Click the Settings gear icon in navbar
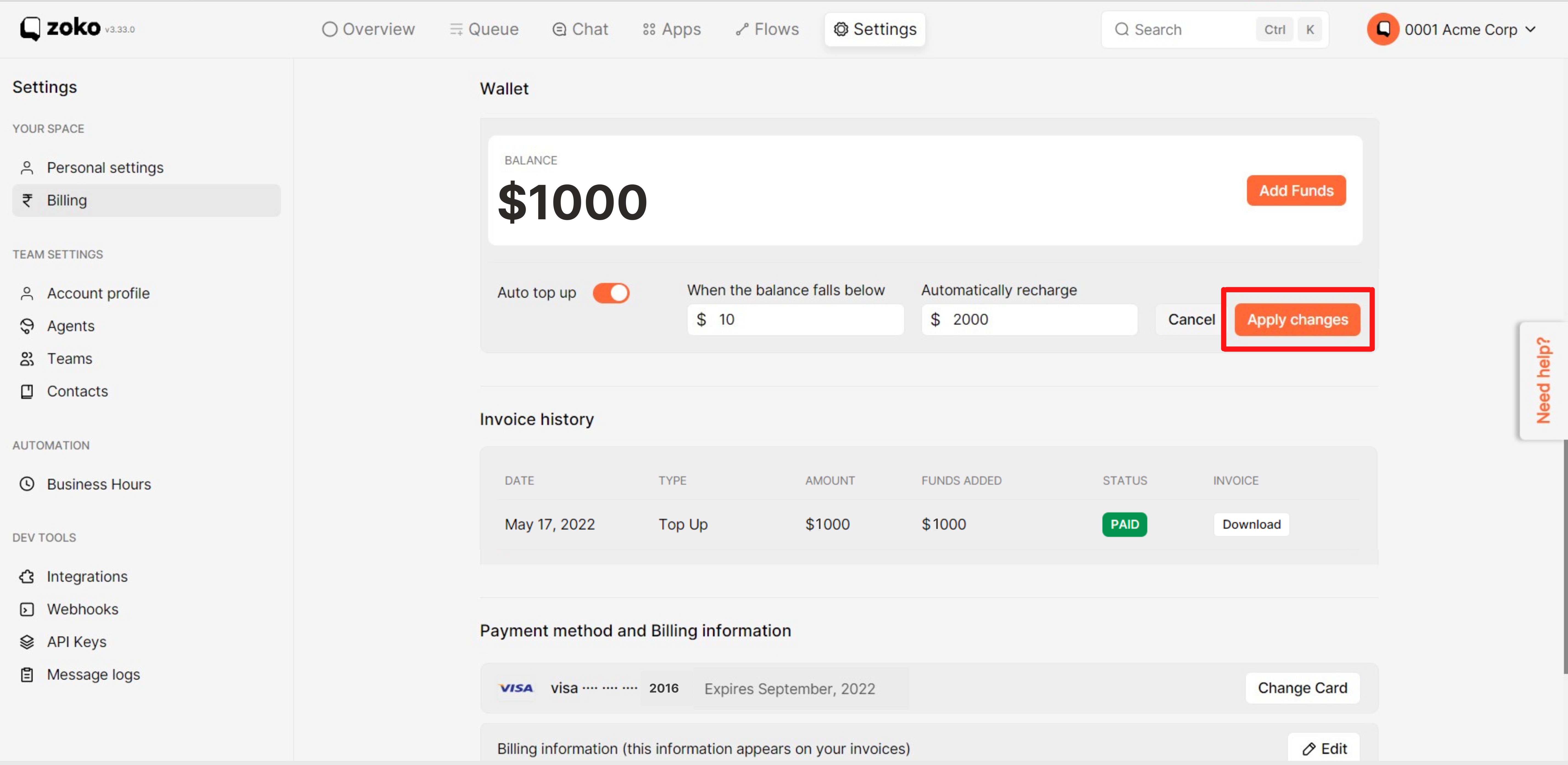This screenshot has height=765, width=1568. 841,29
